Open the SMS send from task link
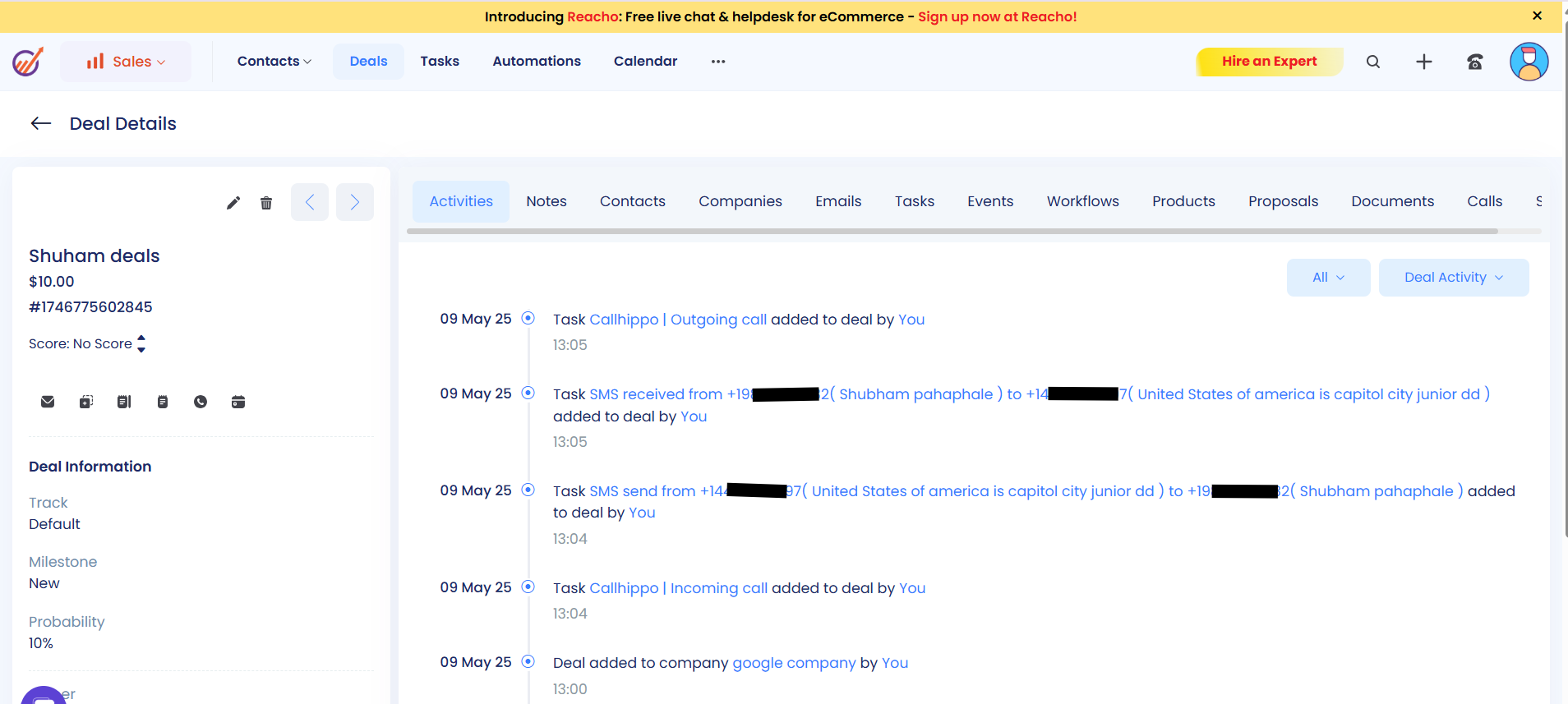Image resolution: width=1568 pixels, height=704 pixels. (1026, 491)
